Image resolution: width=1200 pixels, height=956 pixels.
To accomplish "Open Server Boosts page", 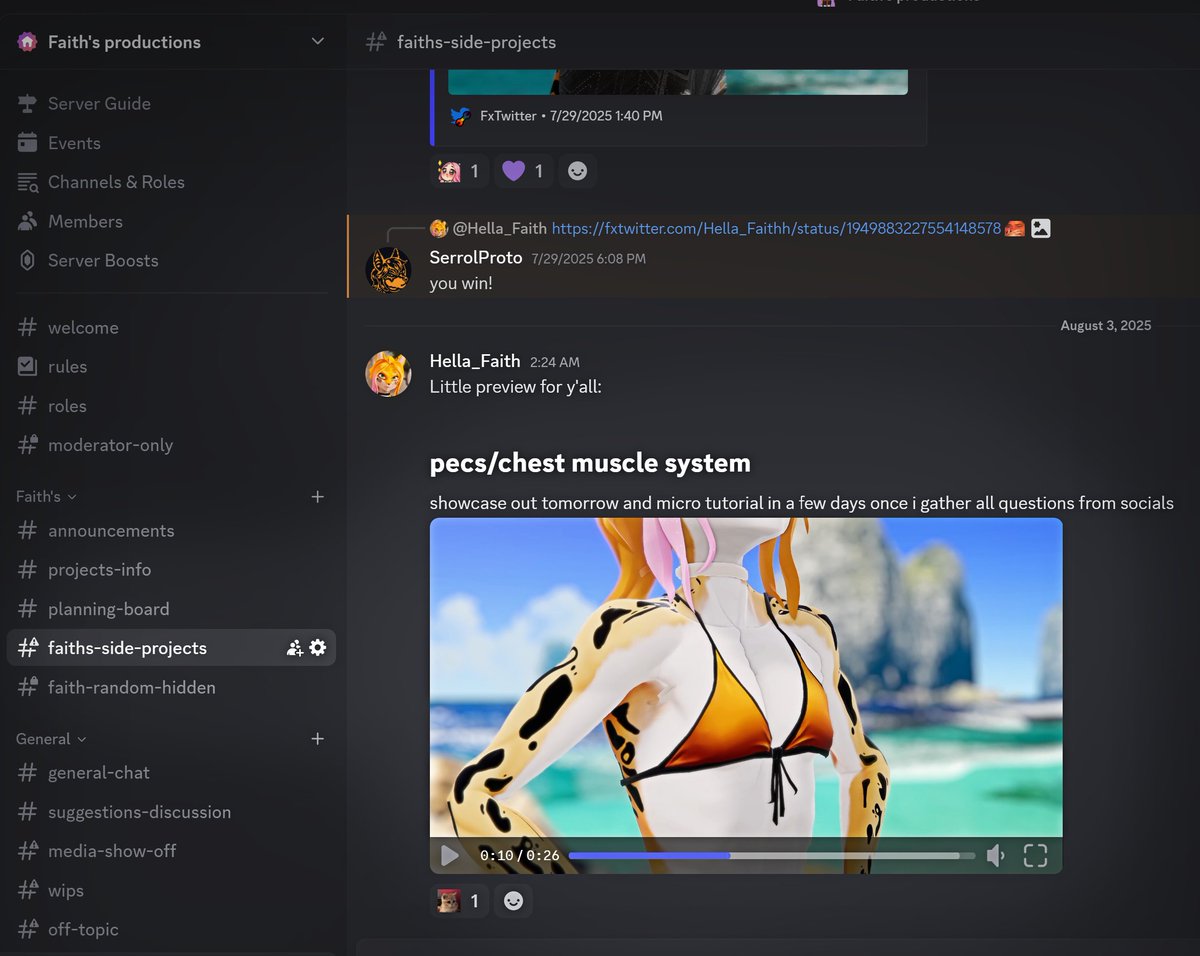I will (x=103, y=260).
